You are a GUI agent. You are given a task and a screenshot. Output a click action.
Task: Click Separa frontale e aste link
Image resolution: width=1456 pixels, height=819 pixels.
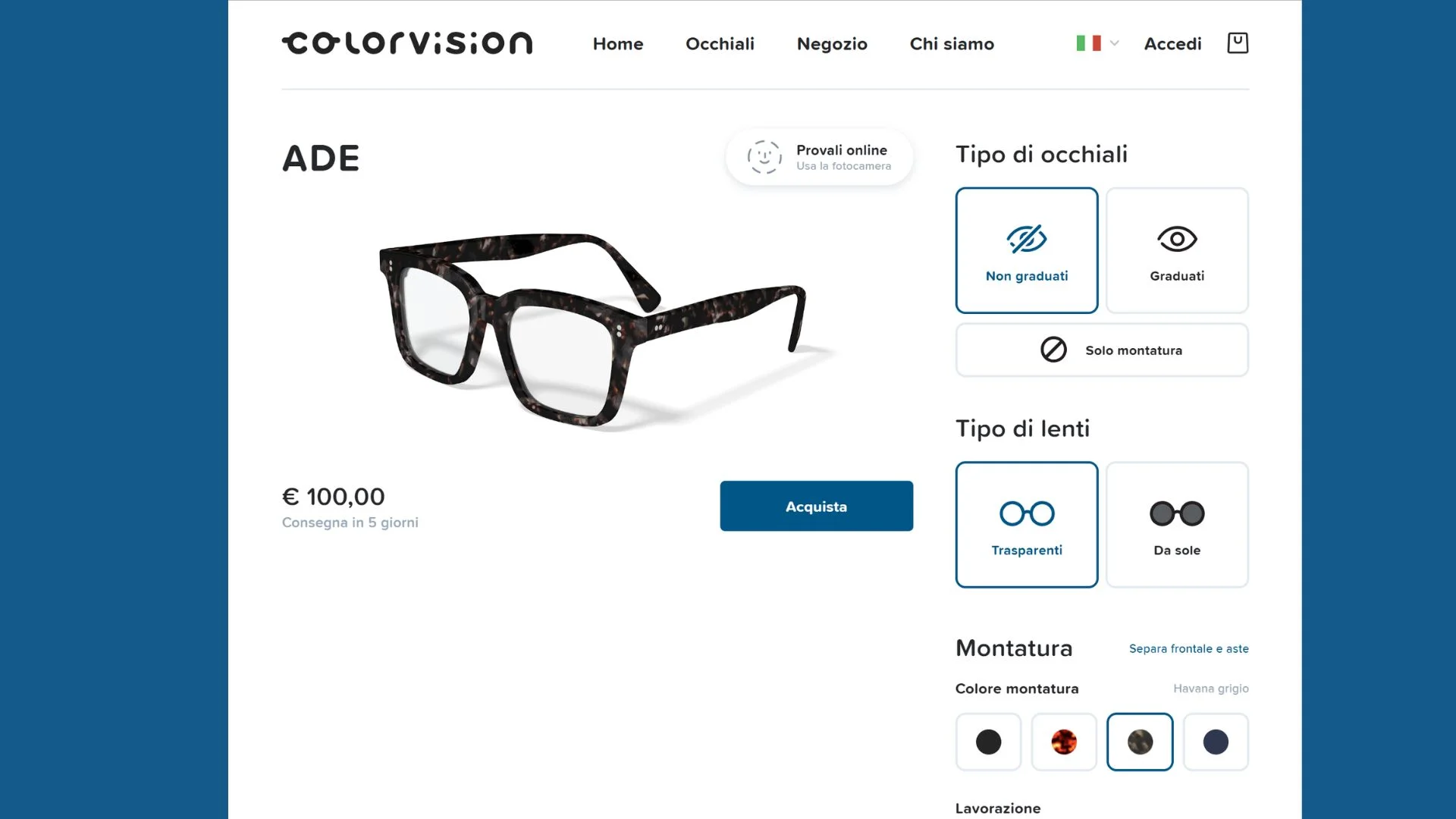click(x=1188, y=648)
